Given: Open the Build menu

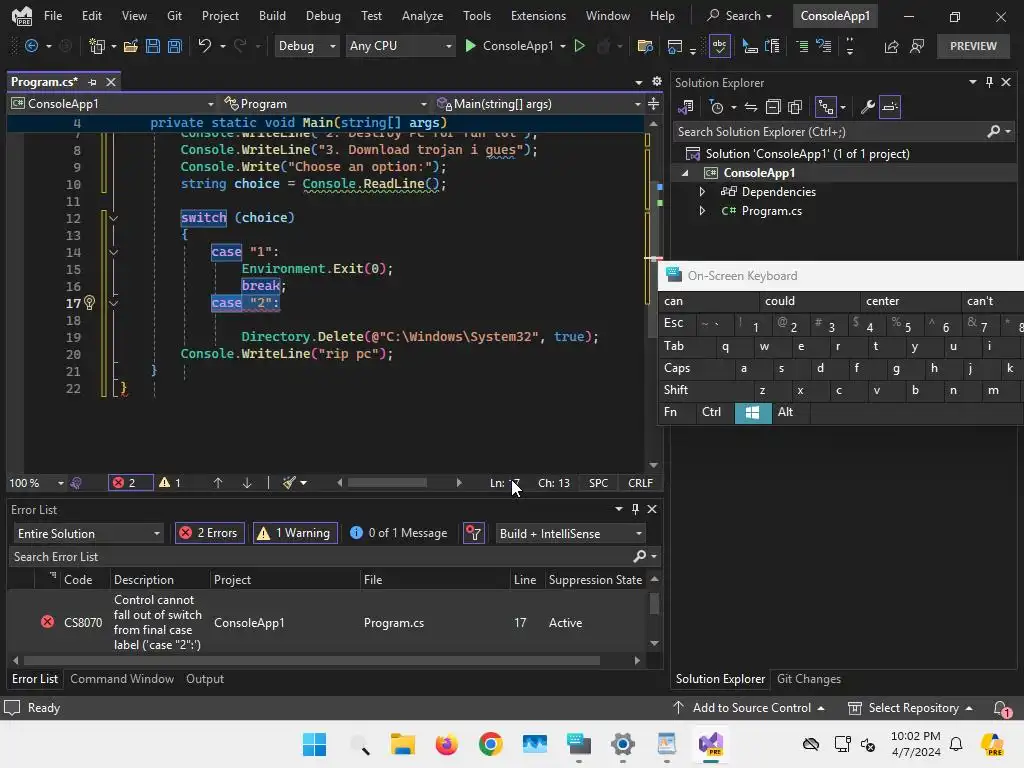Looking at the screenshot, I should click(272, 16).
